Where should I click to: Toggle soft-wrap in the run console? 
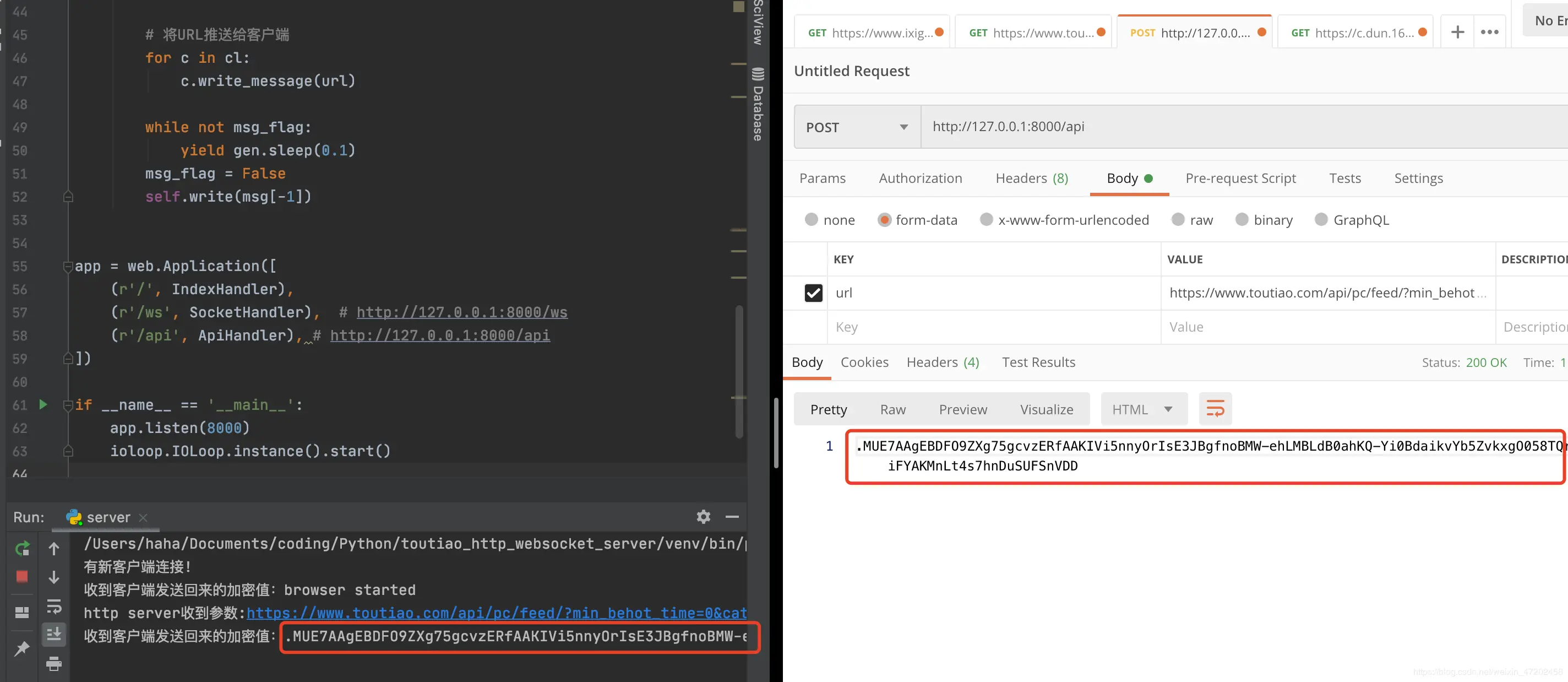pos(53,606)
